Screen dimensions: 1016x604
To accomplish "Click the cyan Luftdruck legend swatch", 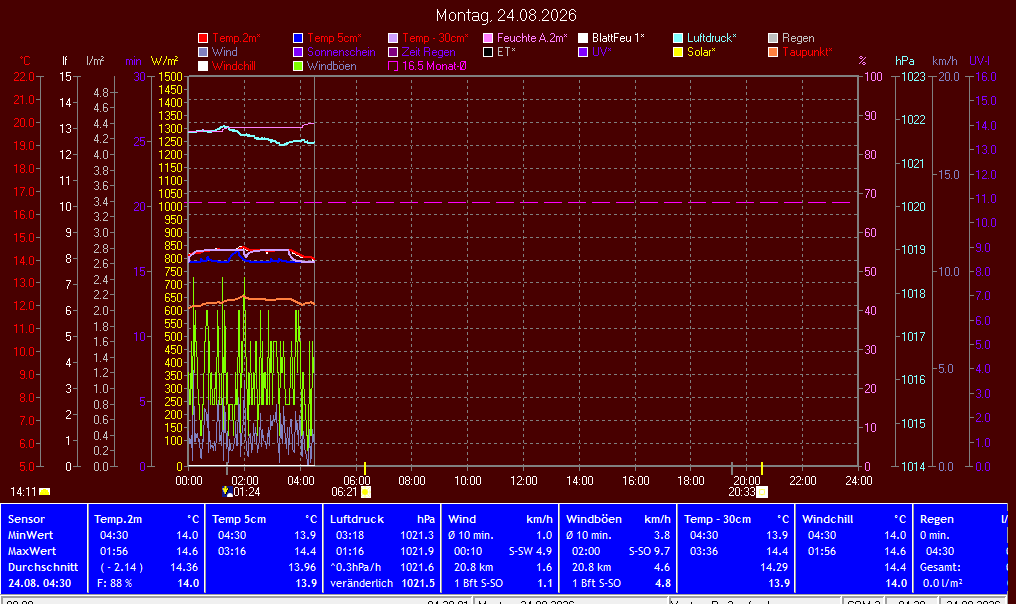I will 678,38.
